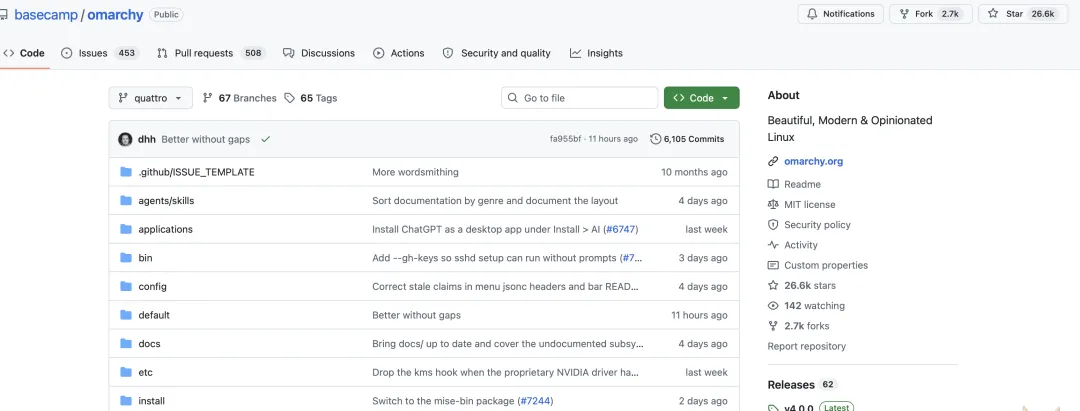
Task: Fork the repository with the Fork button
Action: point(931,14)
